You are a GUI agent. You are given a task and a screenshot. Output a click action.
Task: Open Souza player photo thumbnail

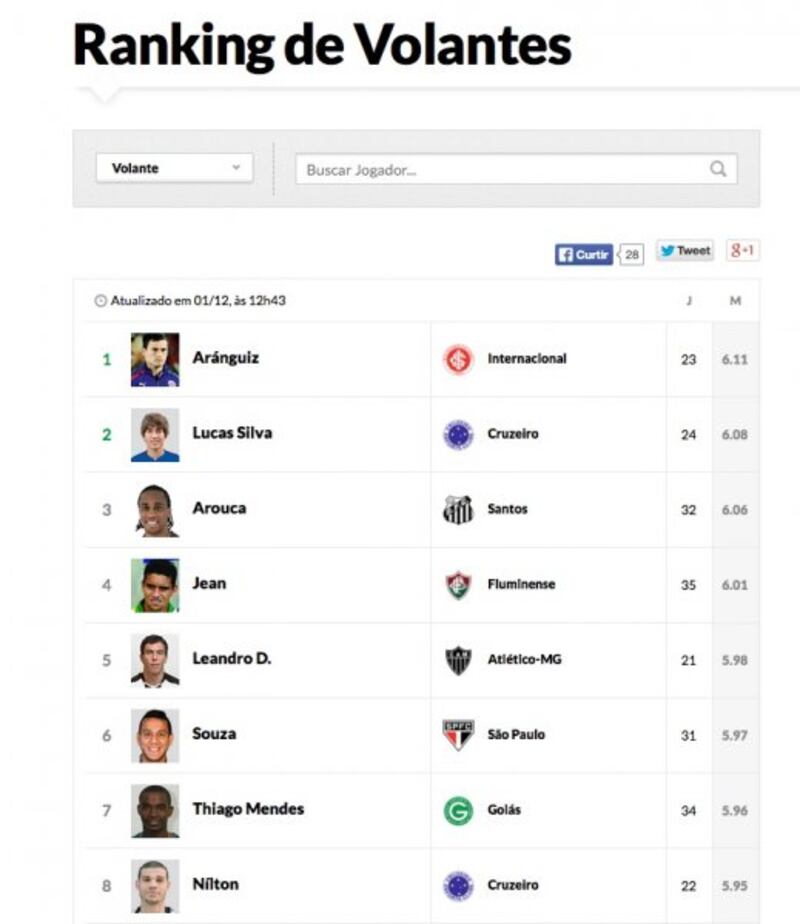click(x=155, y=735)
